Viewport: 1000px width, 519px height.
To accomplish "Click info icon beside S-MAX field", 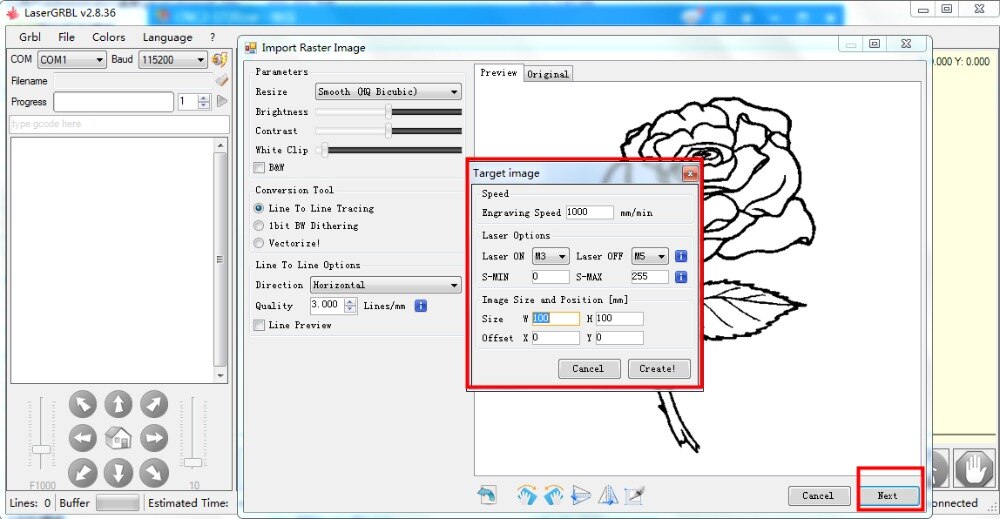I will 681,277.
